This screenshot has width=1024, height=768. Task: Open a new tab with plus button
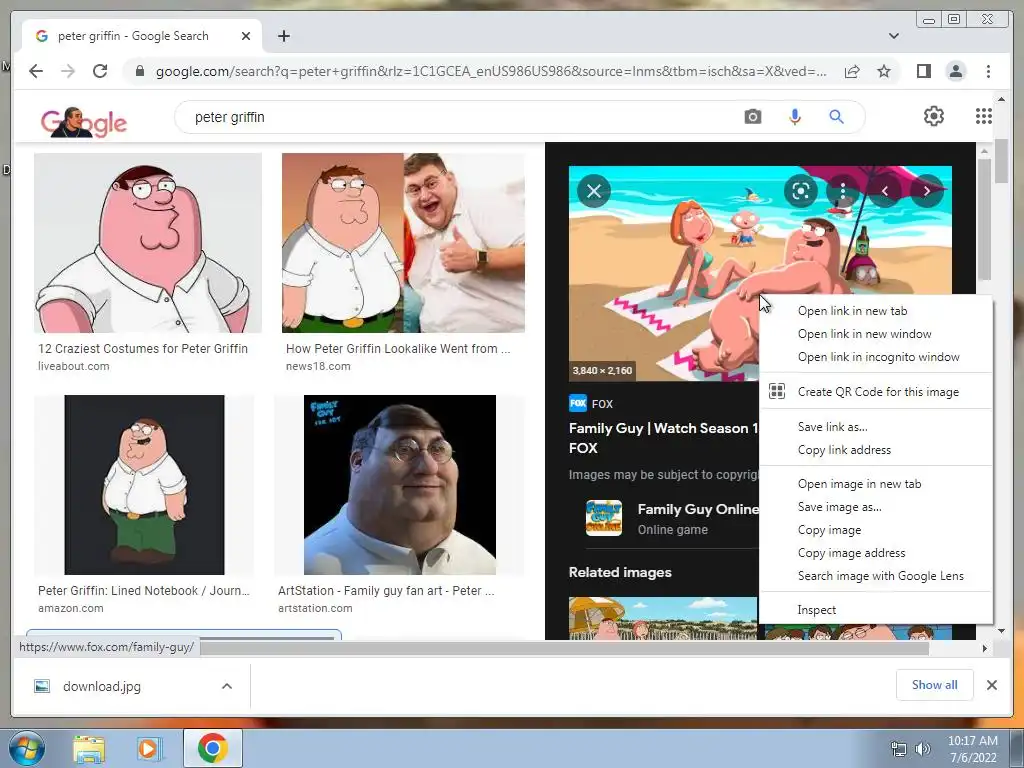click(x=283, y=36)
